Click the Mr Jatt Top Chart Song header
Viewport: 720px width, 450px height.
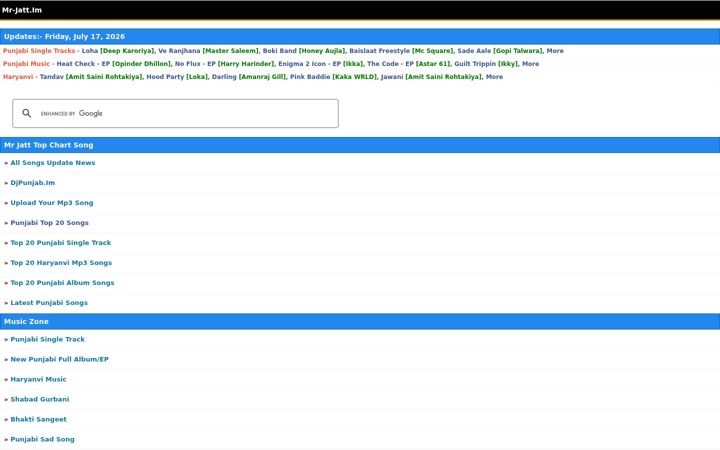click(360, 145)
